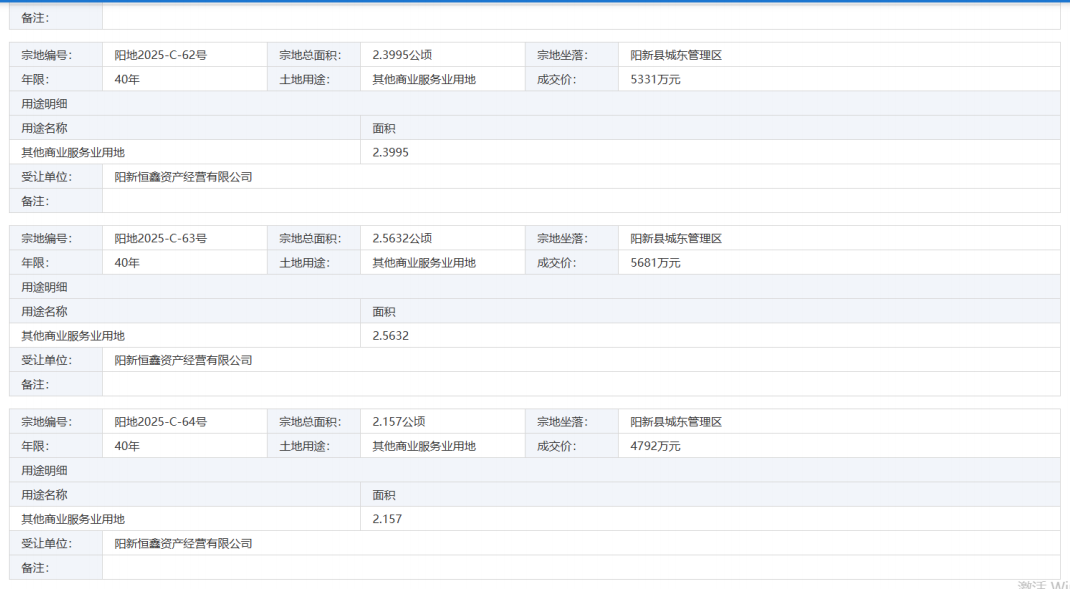The width and height of the screenshot is (1070, 600).
Task: Click the empty 备注 field at the top
Action: 580,18
